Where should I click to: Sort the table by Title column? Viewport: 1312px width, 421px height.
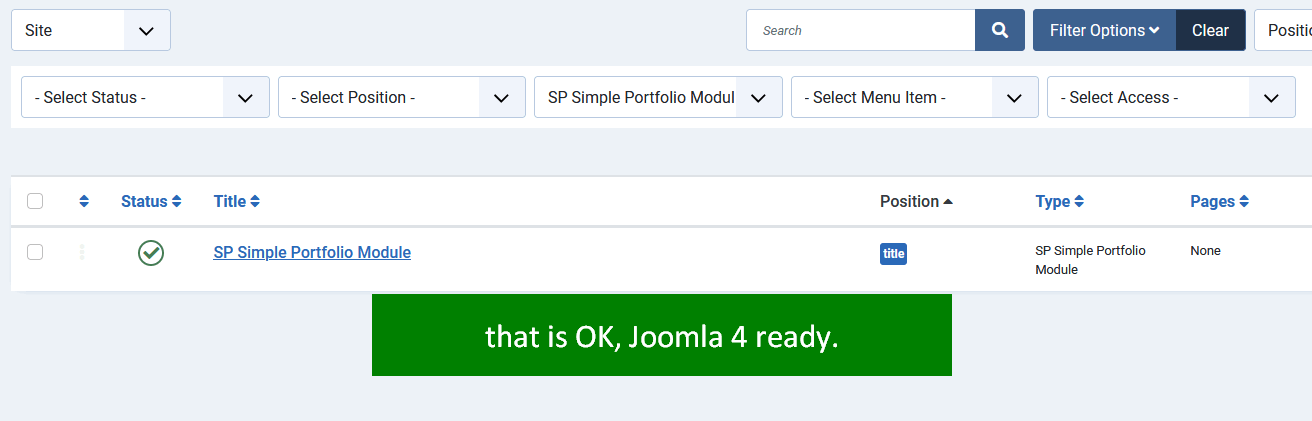pyautogui.click(x=237, y=201)
